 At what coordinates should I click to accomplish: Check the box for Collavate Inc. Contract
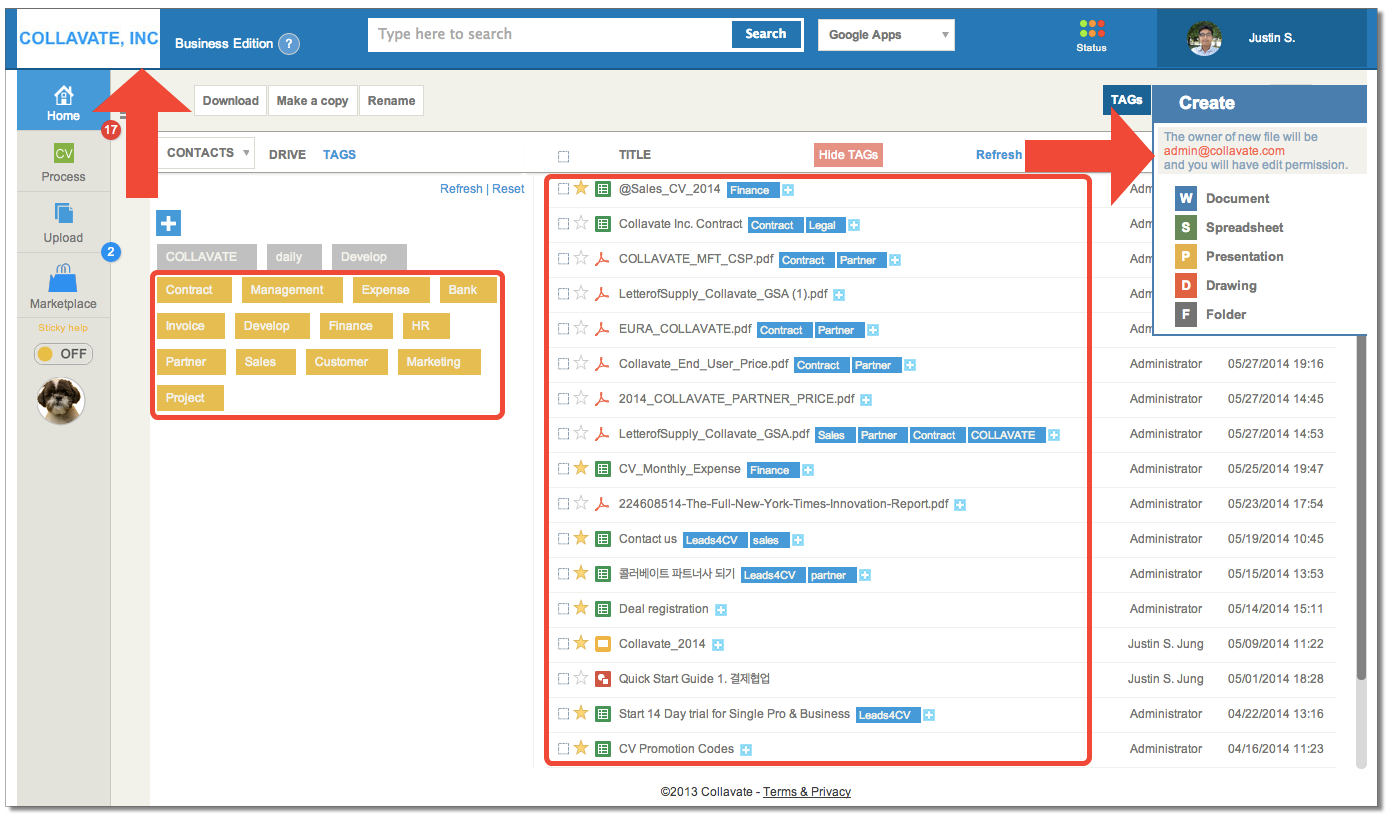point(564,224)
